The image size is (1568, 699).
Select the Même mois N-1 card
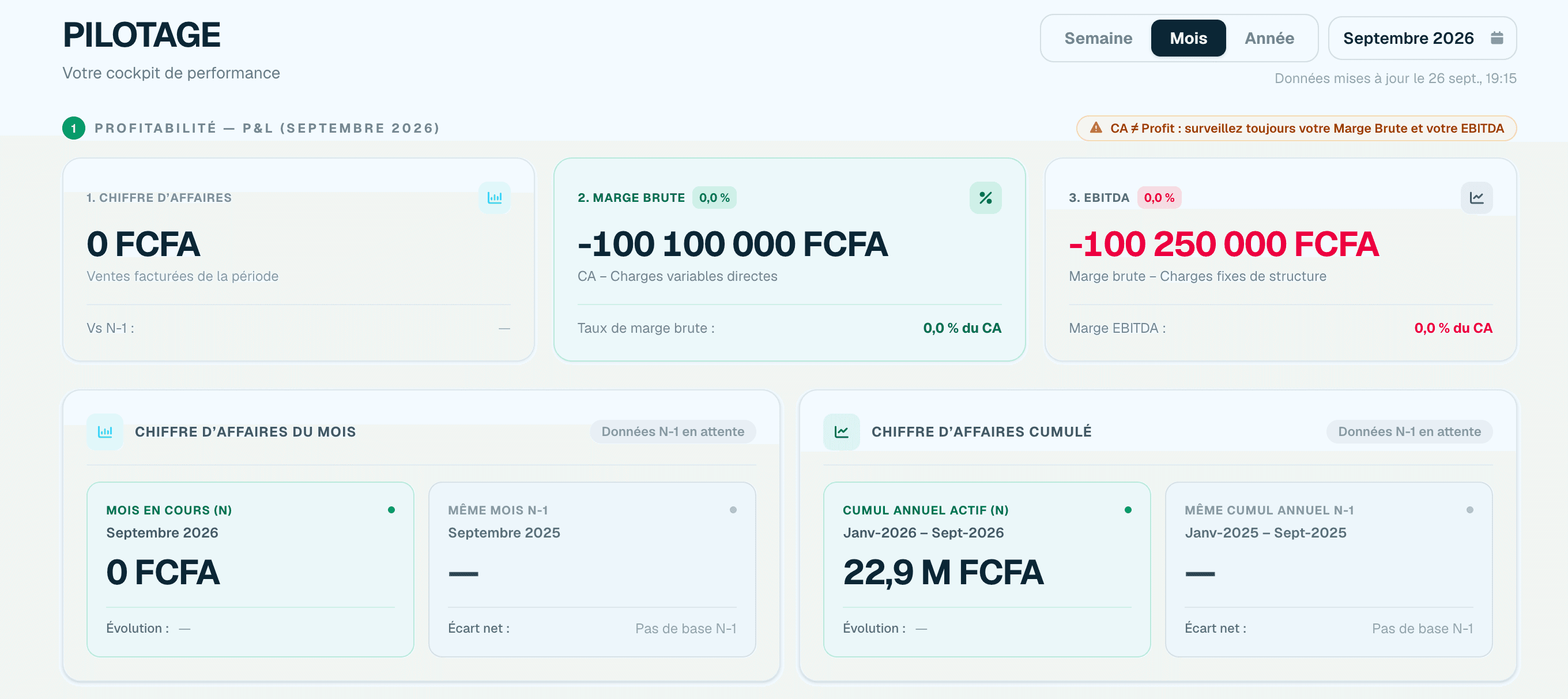(x=592, y=569)
